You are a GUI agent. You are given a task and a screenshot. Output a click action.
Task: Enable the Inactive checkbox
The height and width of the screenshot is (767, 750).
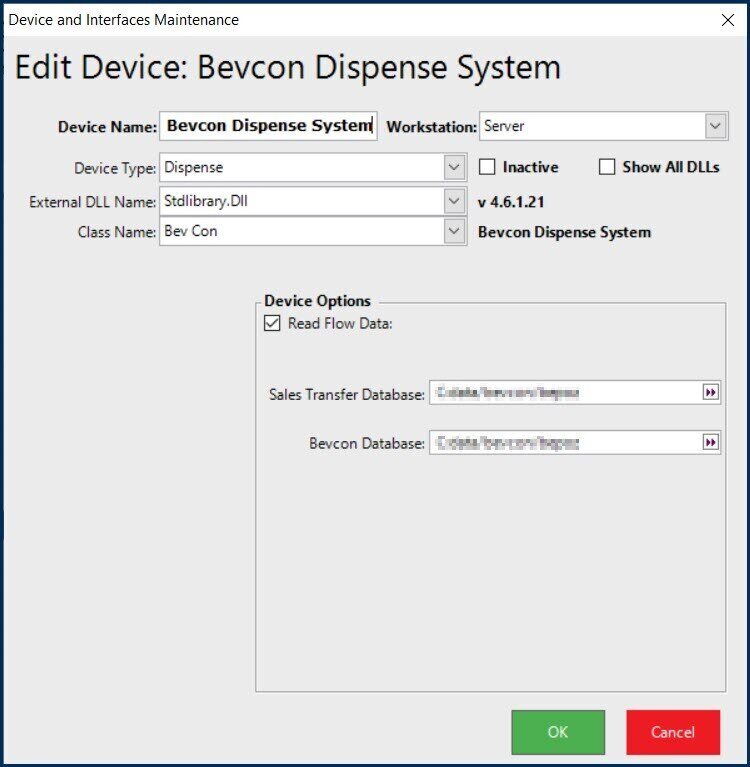click(x=487, y=167)
